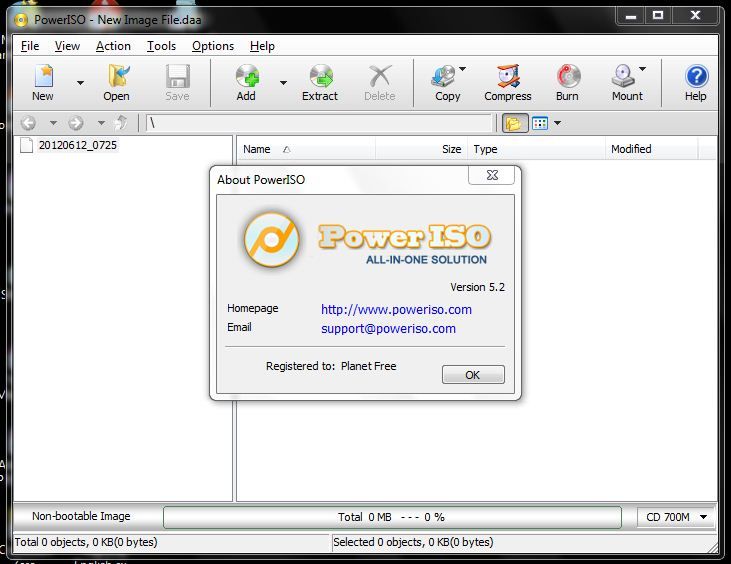
Task: Select the 20120612_0725 tree item
Action: pos(77,145)
